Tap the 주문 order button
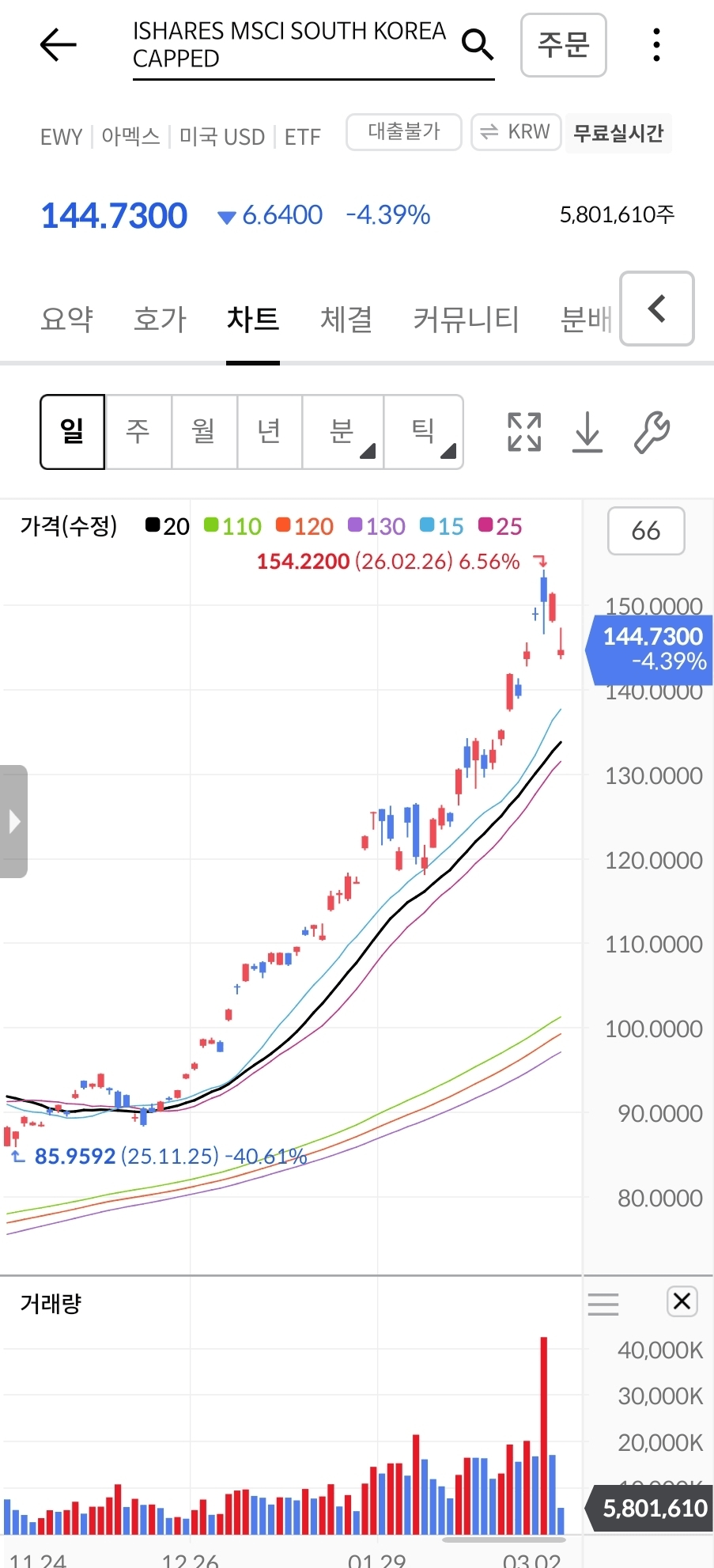 point(564,45)
